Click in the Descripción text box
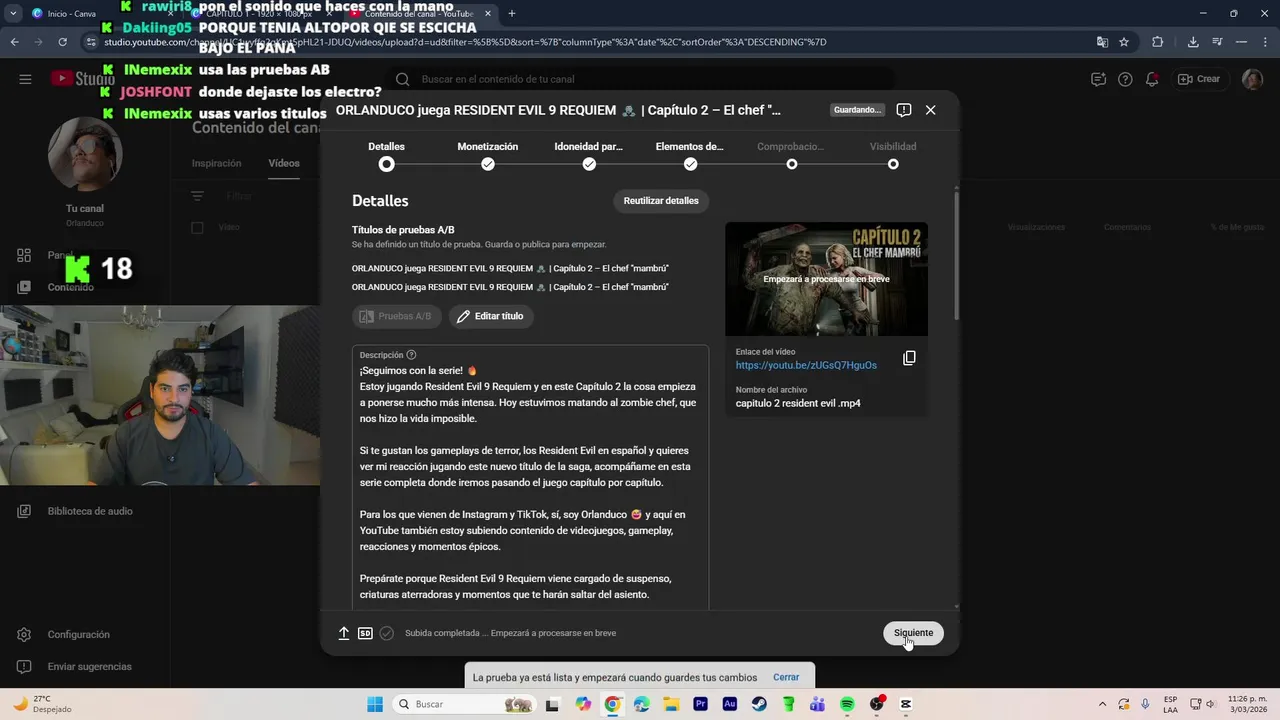The height and width of the screenshot is (720, 1280). tap(530, 477)
